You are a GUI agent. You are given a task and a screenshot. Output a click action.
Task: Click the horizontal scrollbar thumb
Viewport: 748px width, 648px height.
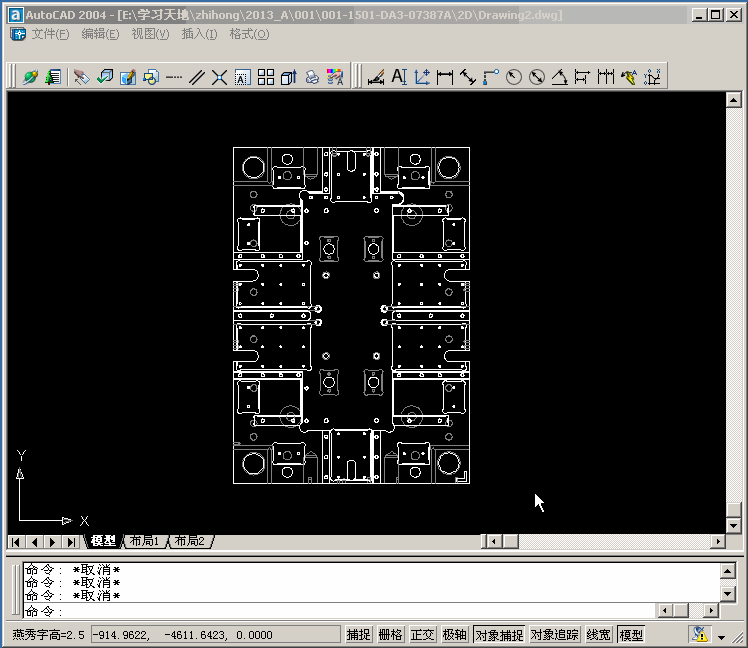[x=510, y=541]
